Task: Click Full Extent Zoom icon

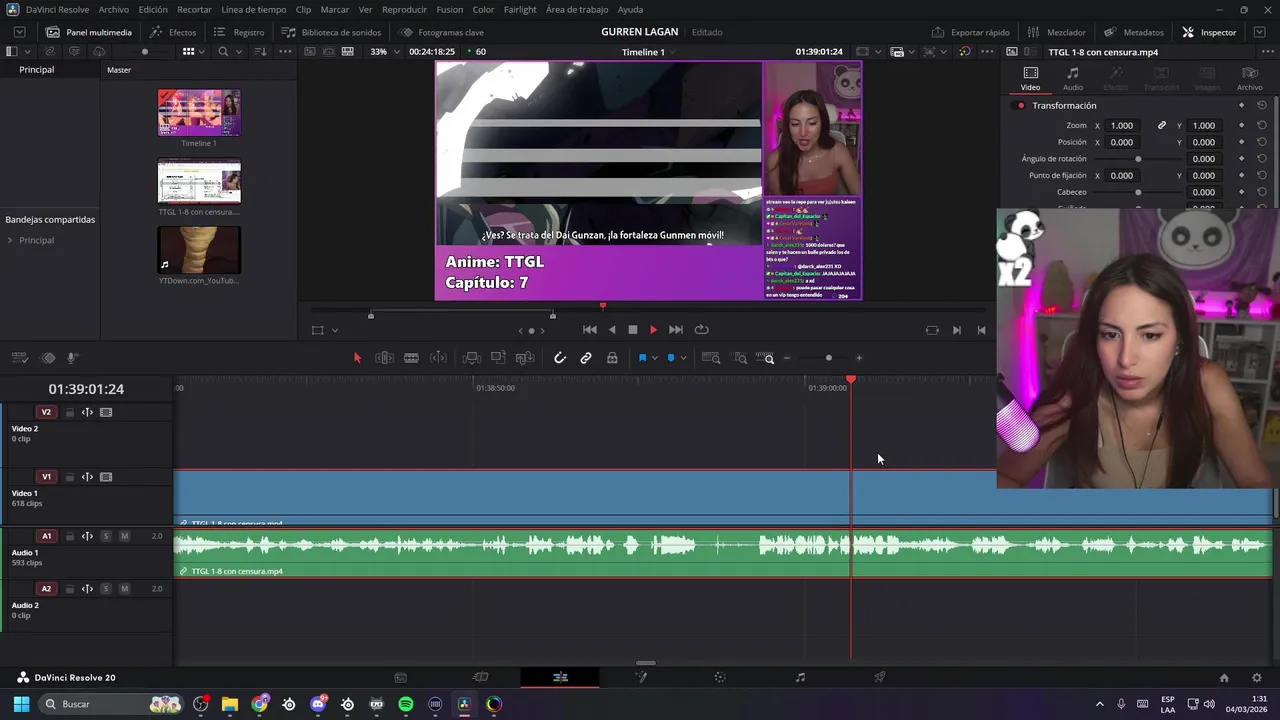Action: coord(711,358)
